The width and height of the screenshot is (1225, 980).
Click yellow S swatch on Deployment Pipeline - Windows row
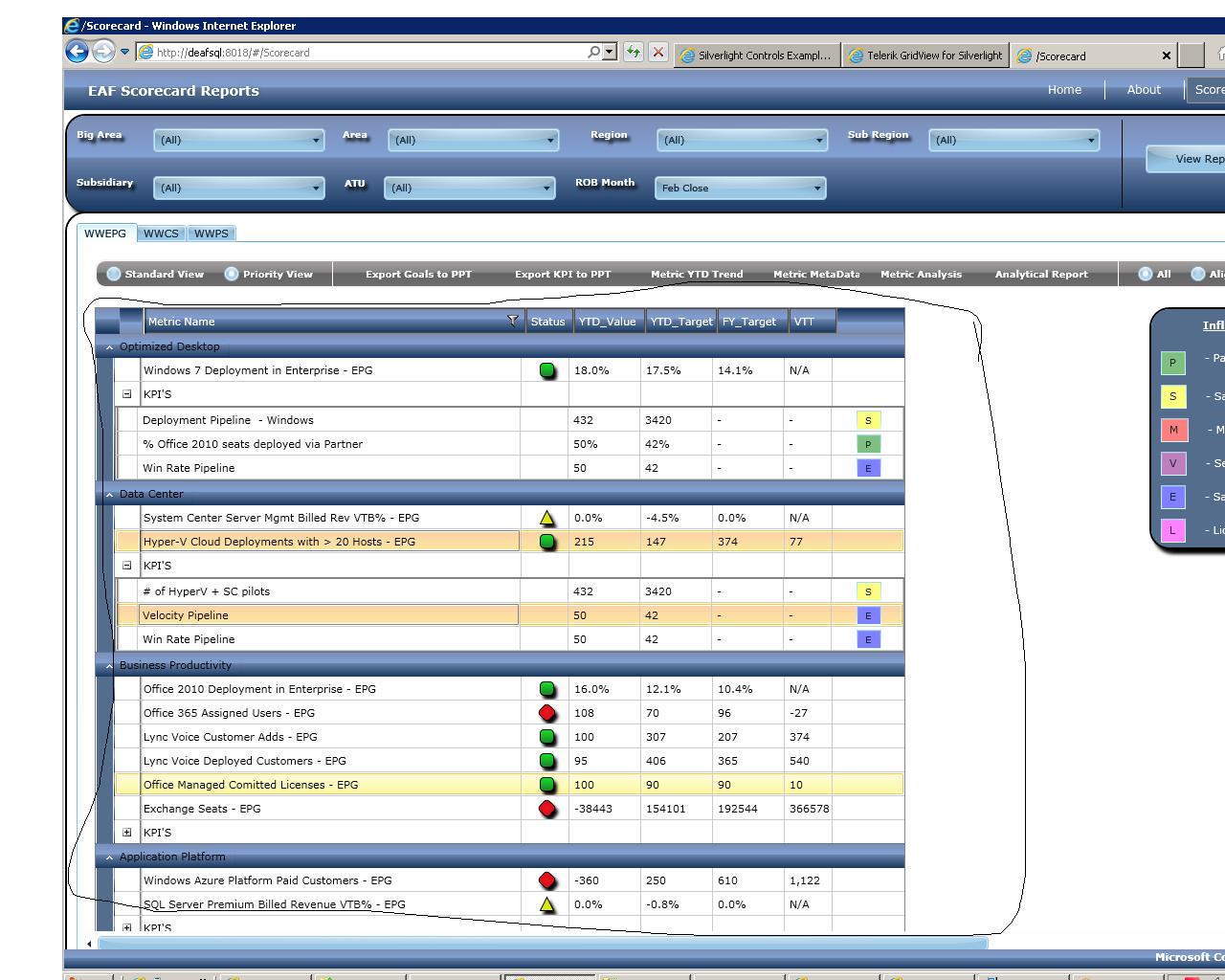coord(868,420)
